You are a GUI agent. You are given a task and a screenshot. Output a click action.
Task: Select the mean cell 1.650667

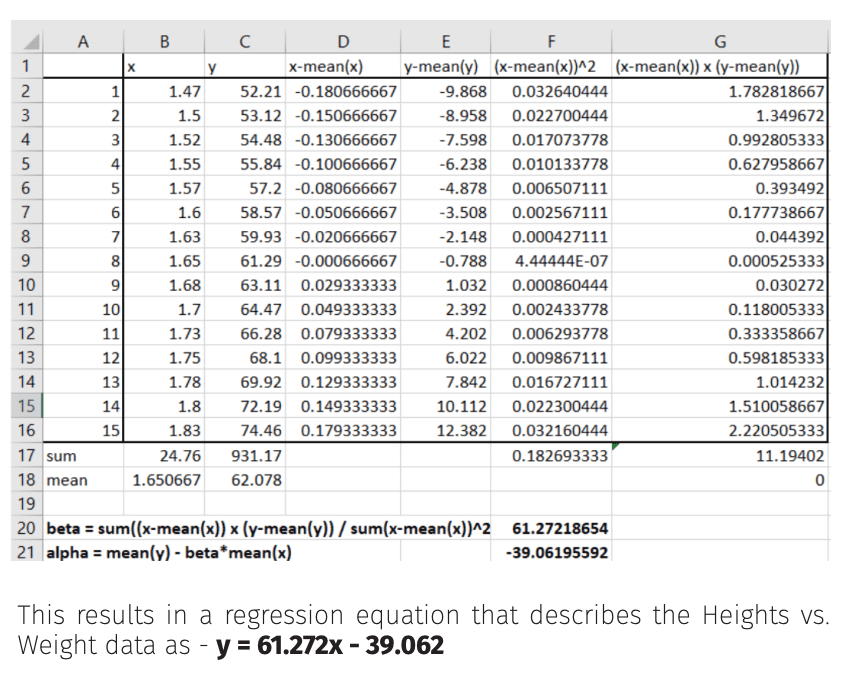(x=164, y=480)
